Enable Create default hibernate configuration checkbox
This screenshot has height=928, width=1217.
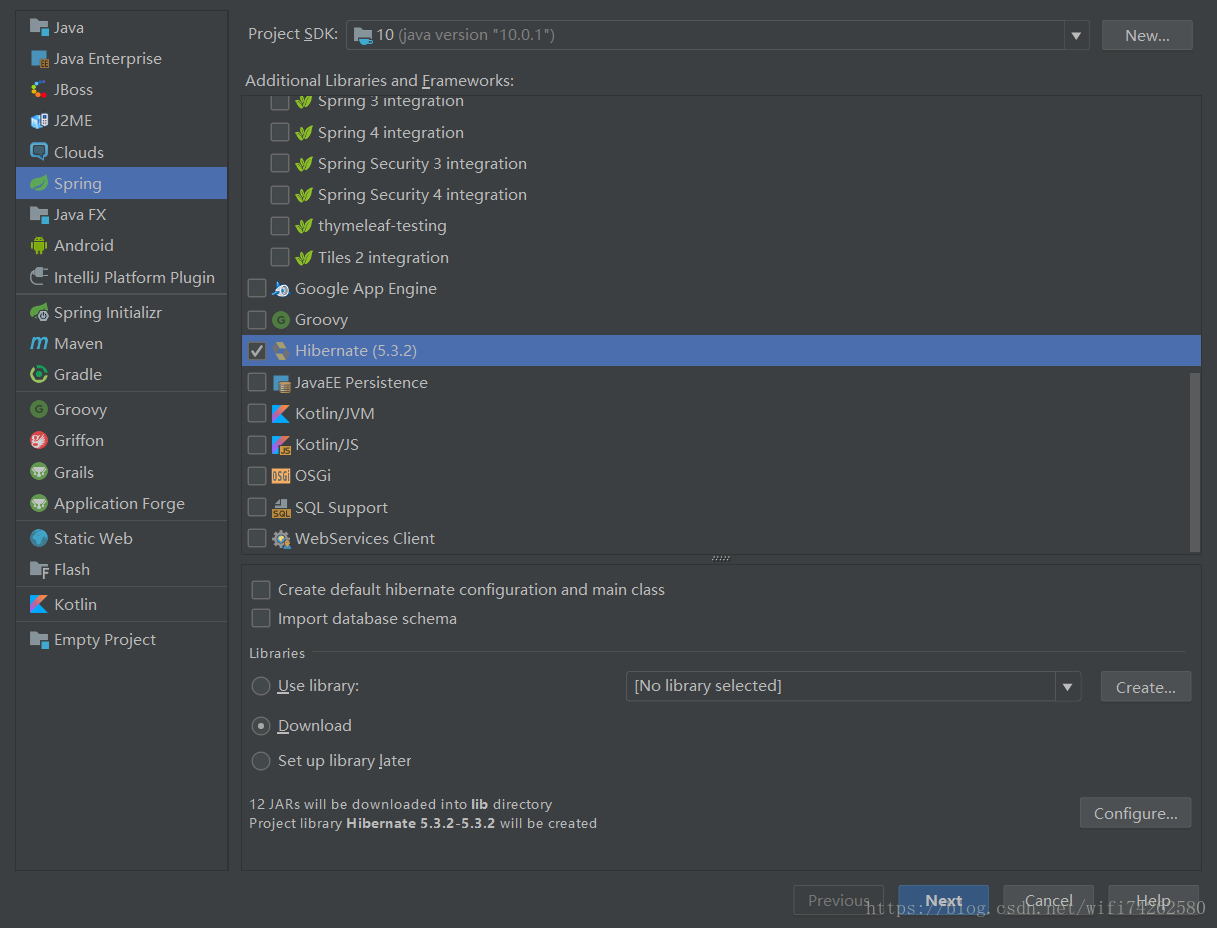pos(261,589)
